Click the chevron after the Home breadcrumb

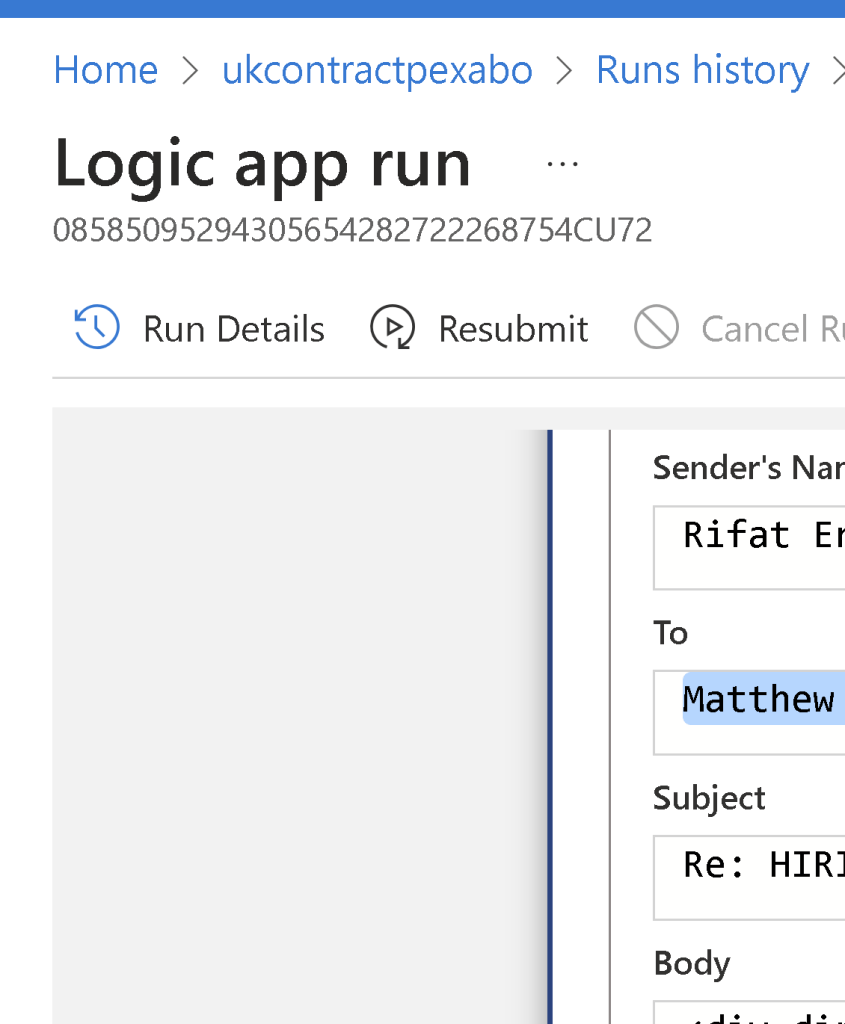(190, 71)
